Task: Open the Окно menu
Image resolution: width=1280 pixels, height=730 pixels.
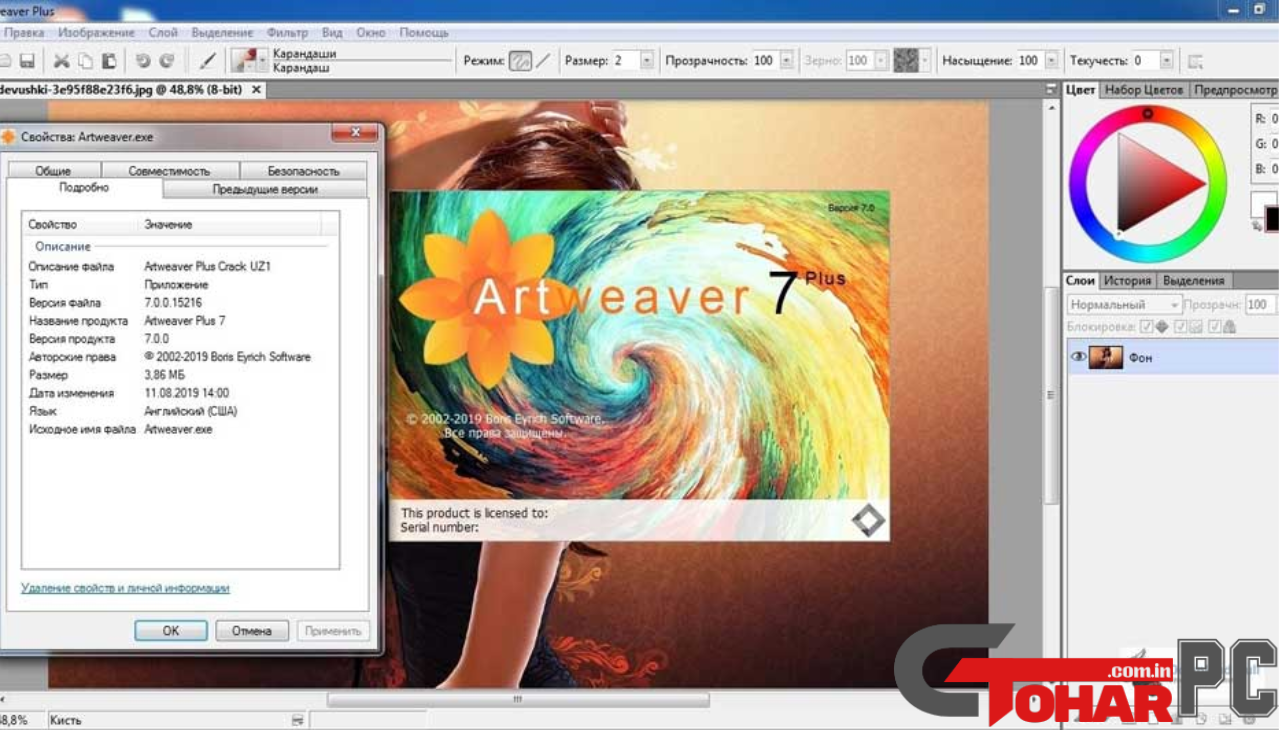Action: [x=370, y=33]
